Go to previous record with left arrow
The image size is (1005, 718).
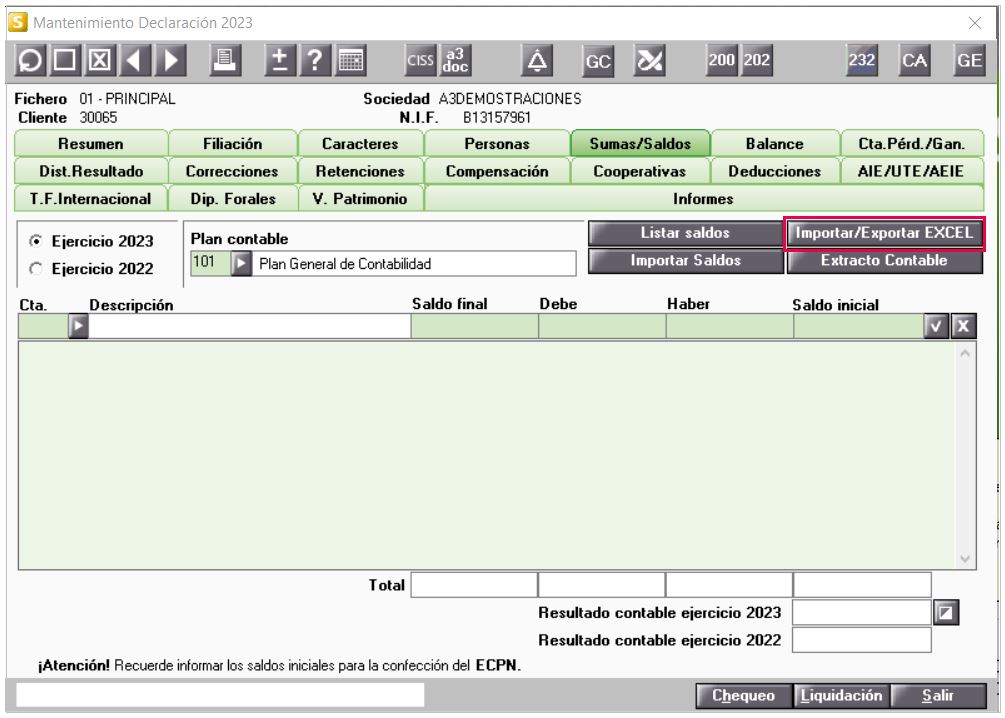[x=134, y=61]
